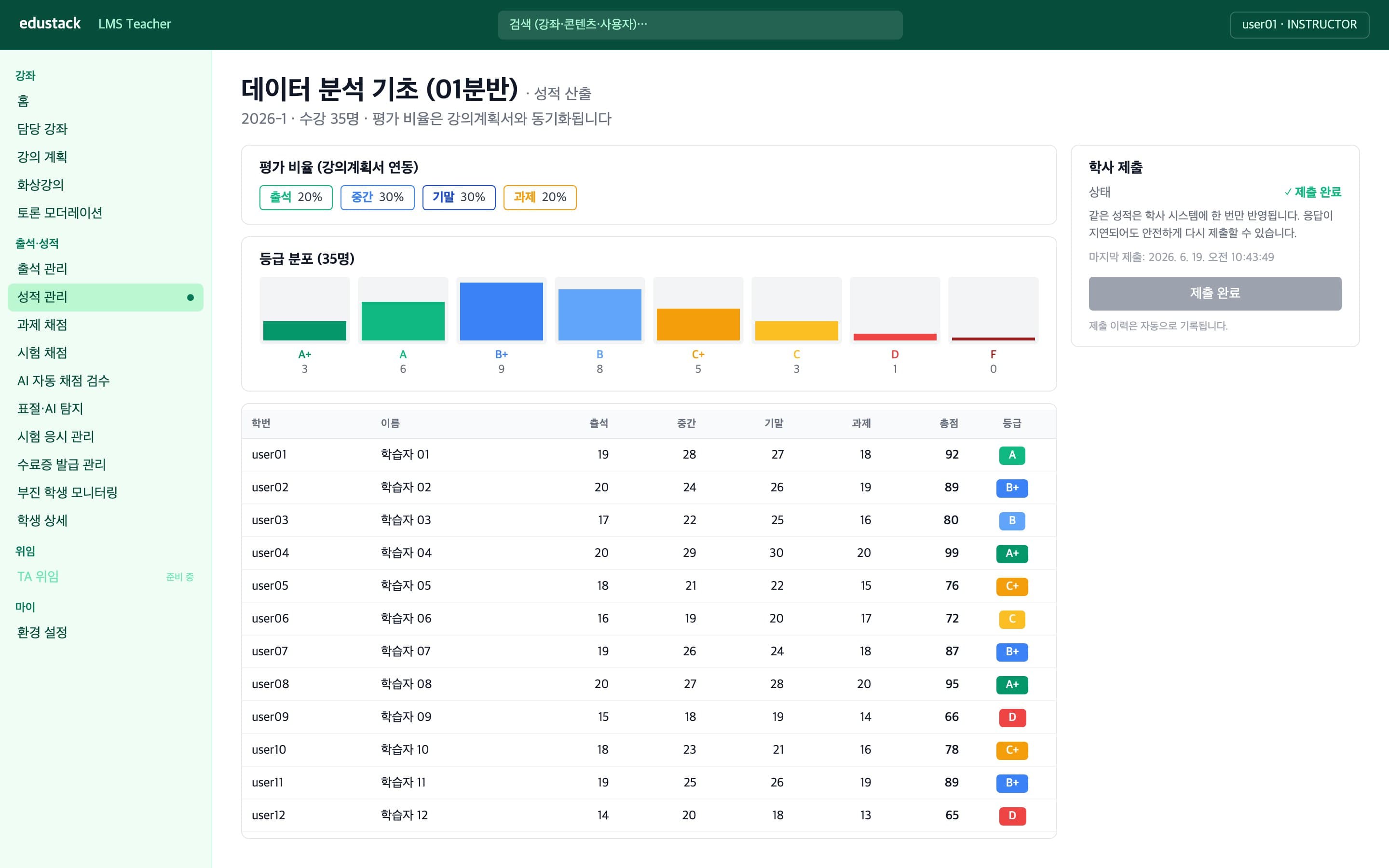Click the 기말 column header
Image resolution: width=1389 pixels, height=868 pixels.
[x=774, y=423]
